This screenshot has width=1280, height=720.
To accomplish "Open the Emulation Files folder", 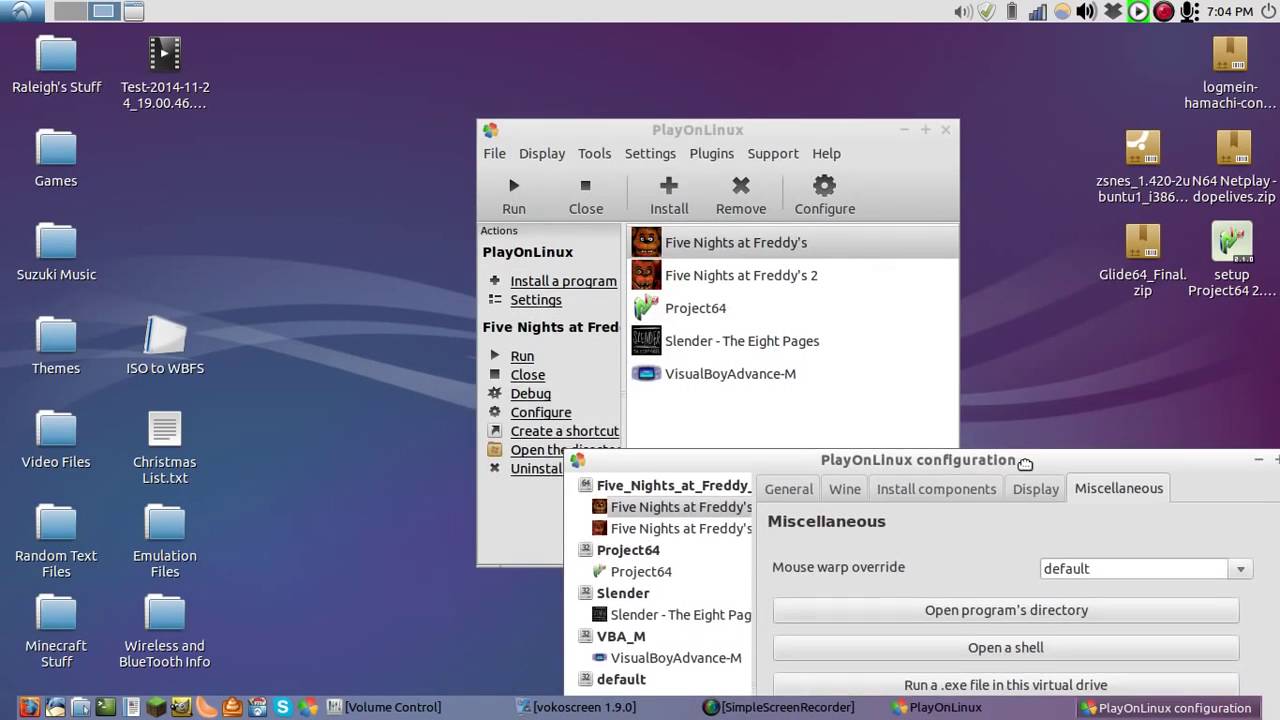I will pyautogui.click(x=165, y=541).
